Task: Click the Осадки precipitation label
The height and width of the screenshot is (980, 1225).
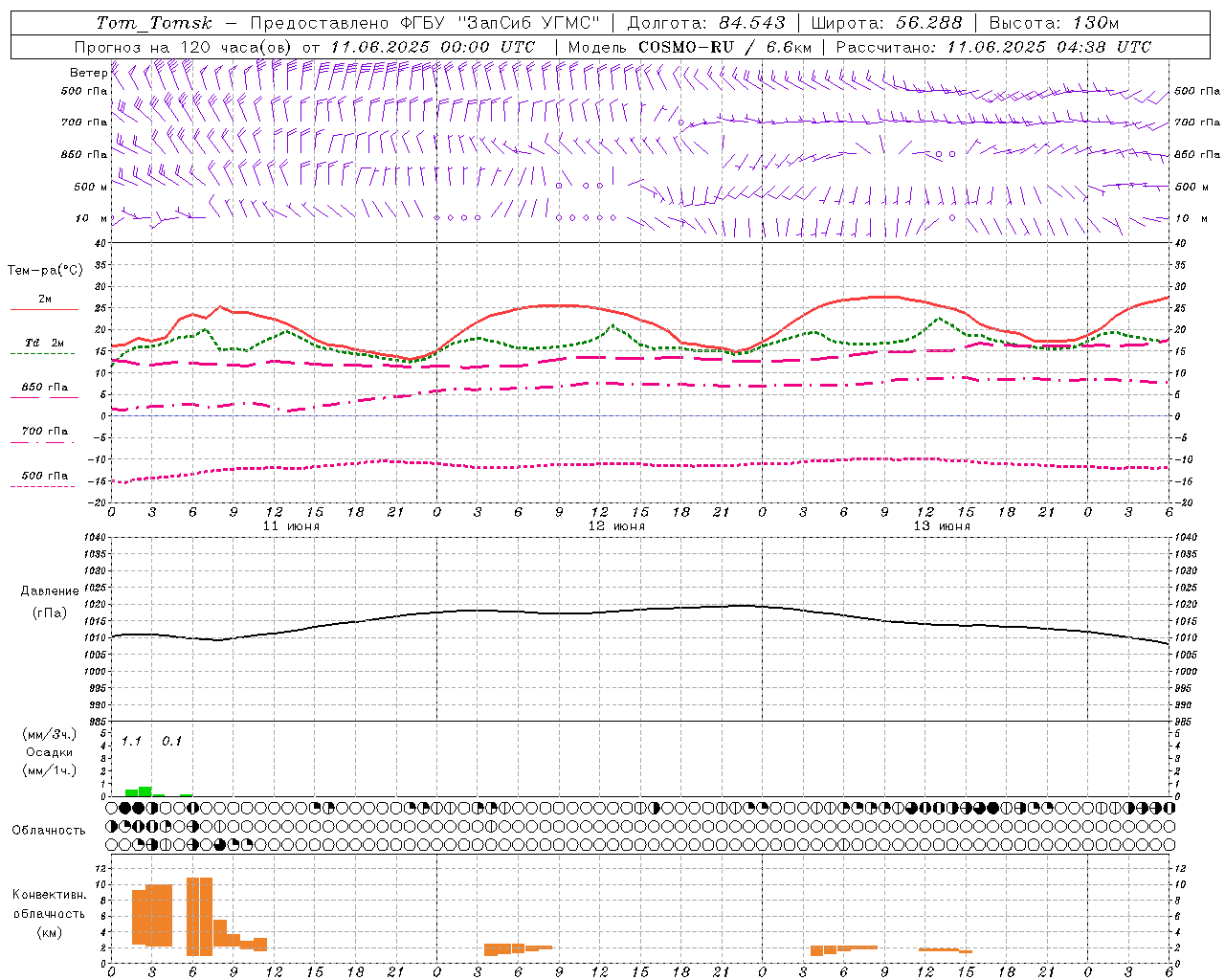Action: pos(49,752)
